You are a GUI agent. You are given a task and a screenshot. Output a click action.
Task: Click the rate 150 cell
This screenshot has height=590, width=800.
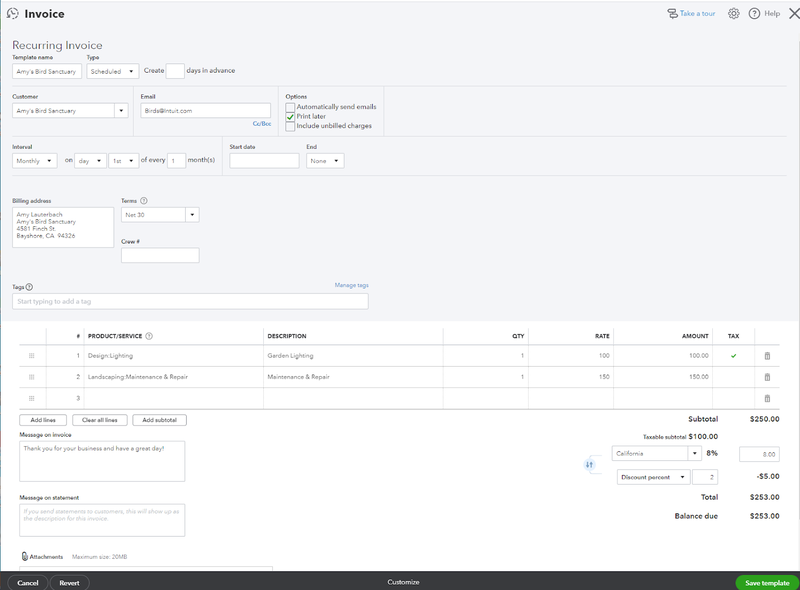point(571,377)
